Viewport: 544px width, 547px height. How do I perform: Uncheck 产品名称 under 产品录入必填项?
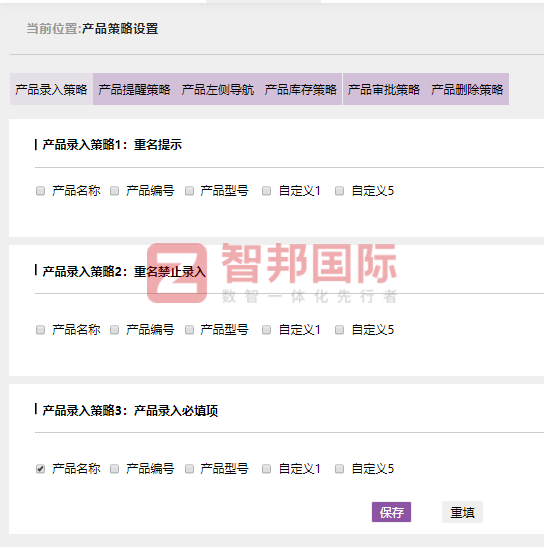pos(40,469)
